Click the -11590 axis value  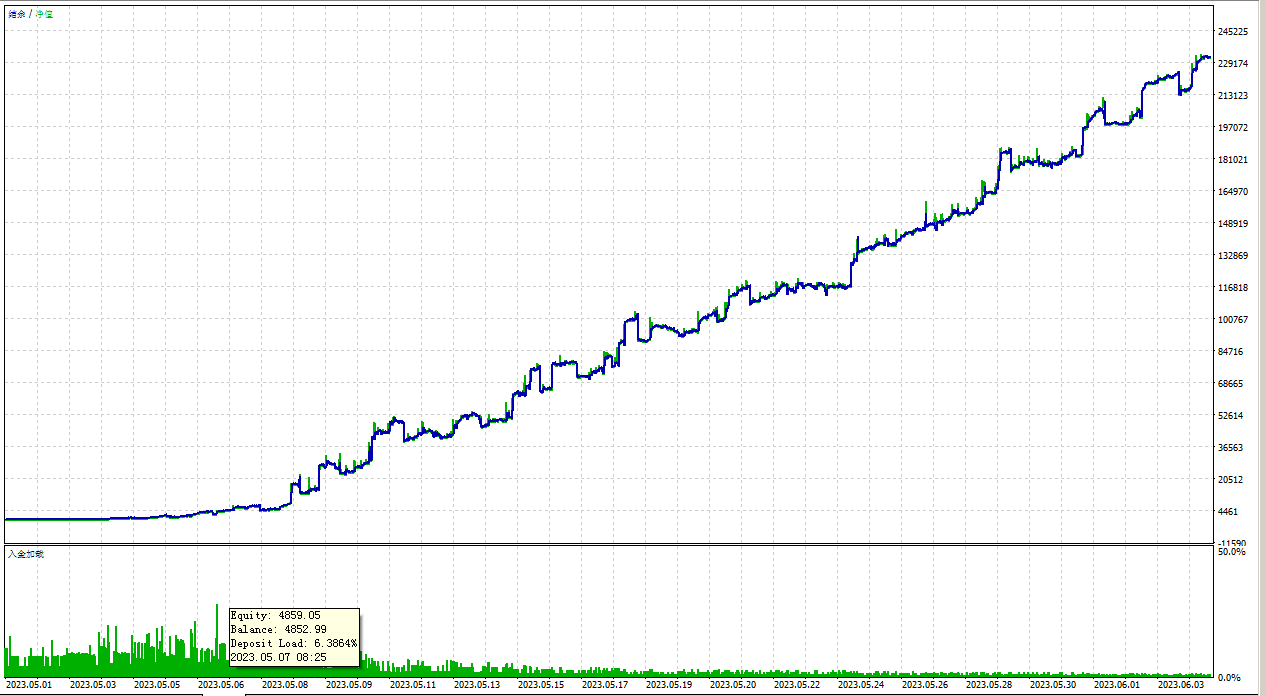(1231, 543)
